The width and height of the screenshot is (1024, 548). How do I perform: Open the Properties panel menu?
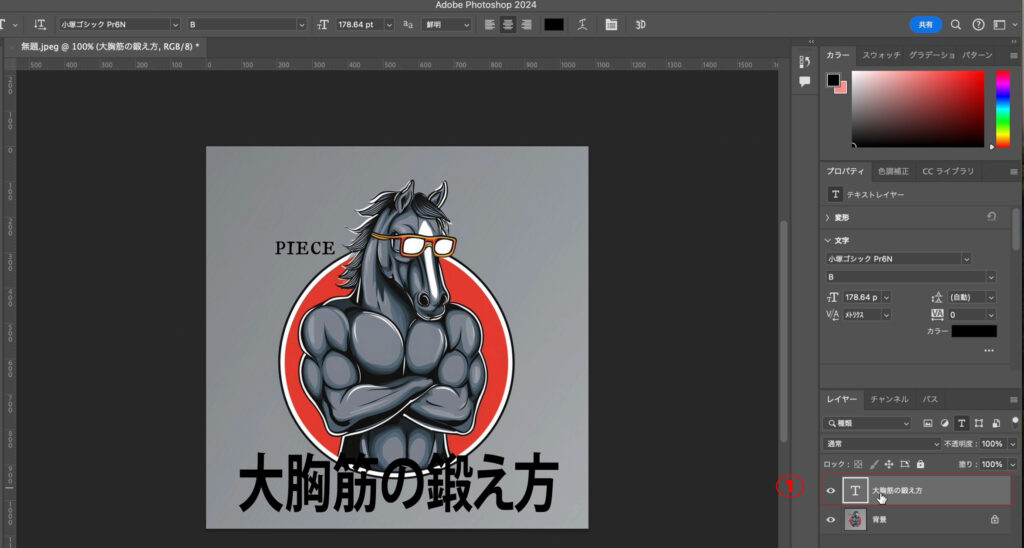coord(1014,172)
